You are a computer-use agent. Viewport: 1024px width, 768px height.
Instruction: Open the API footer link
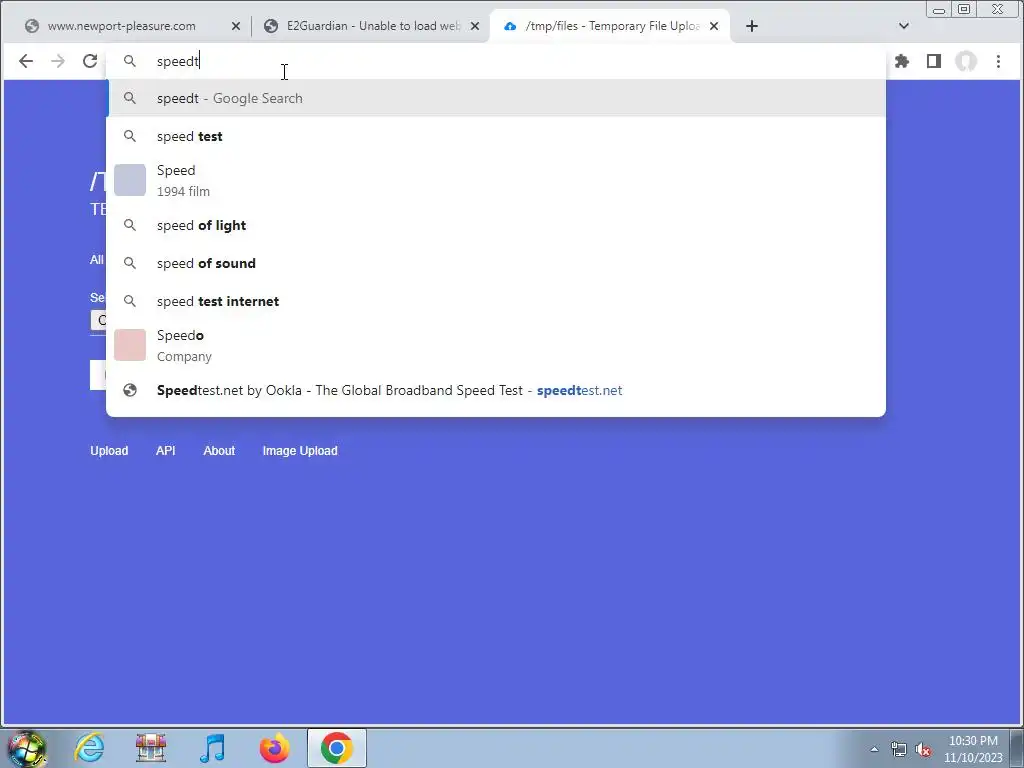tap(166, 451)
